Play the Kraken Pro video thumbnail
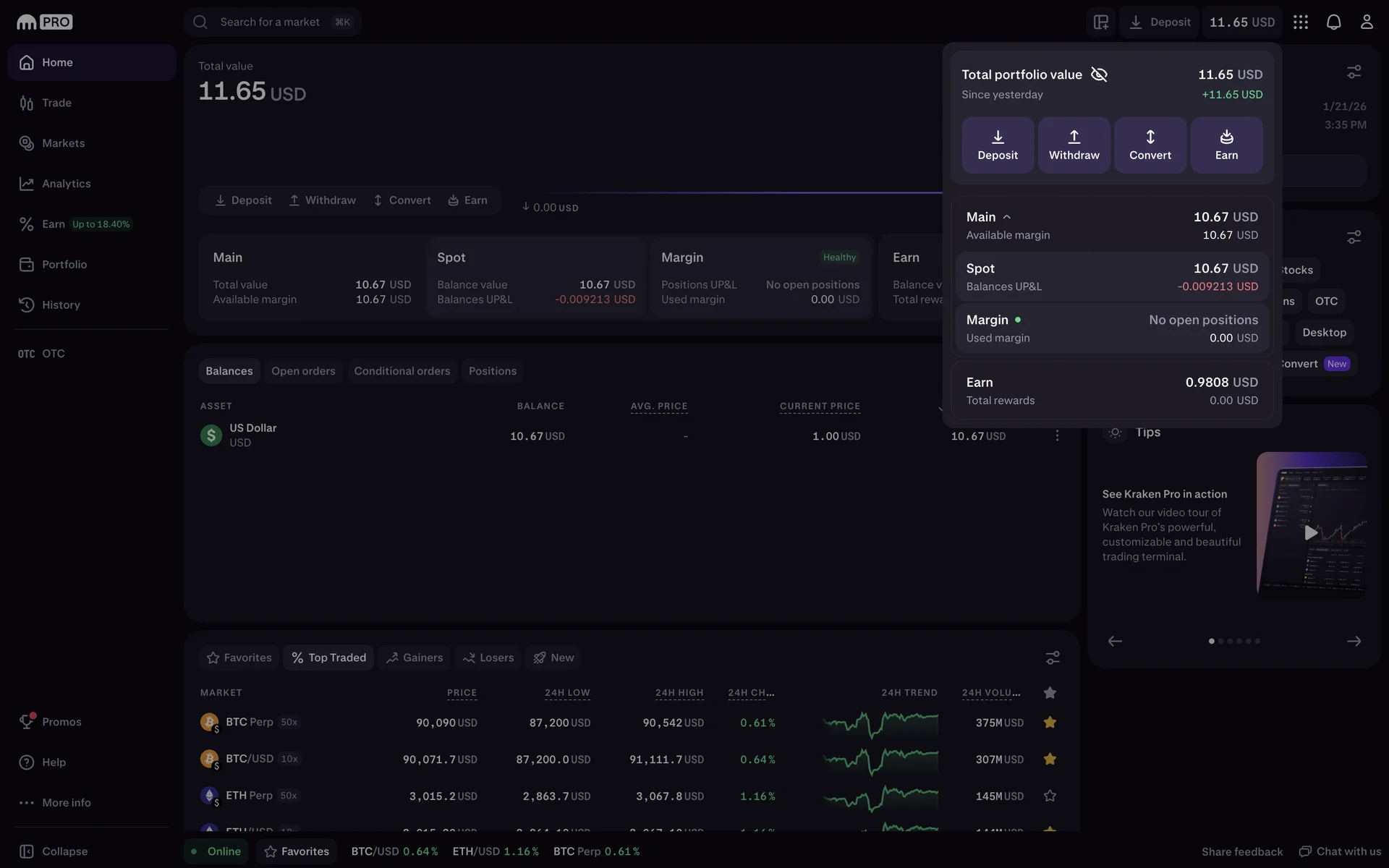The image size is (1389, 868). click(1310, 533)
